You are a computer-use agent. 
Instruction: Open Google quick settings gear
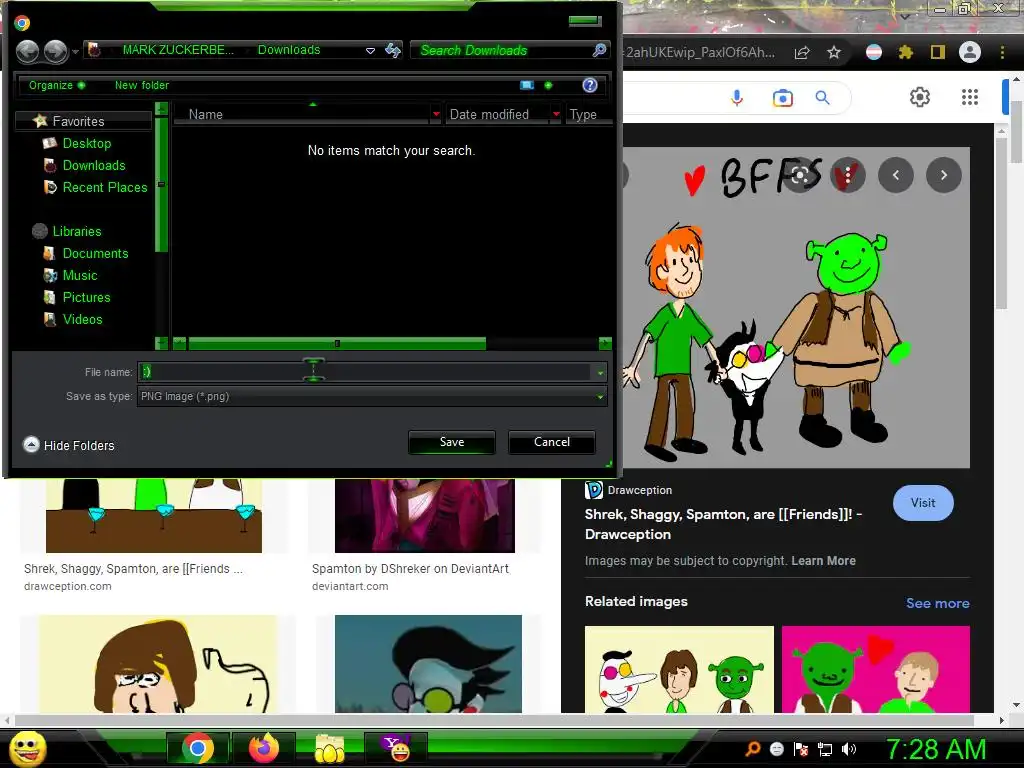coord(920,97)
